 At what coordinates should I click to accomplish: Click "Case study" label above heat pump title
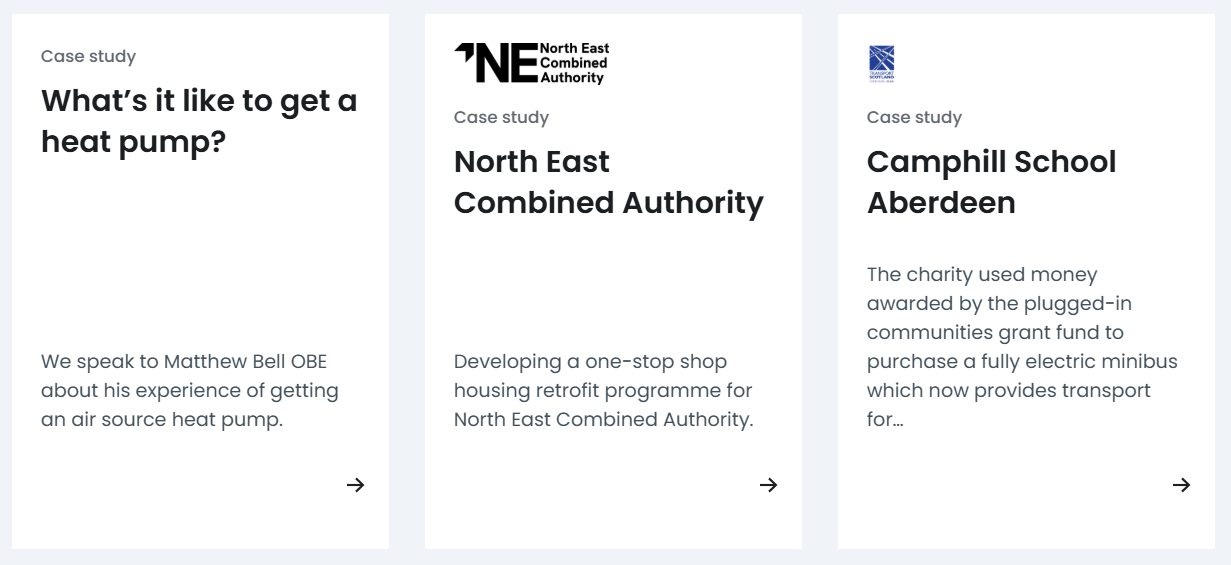[88, 56]
